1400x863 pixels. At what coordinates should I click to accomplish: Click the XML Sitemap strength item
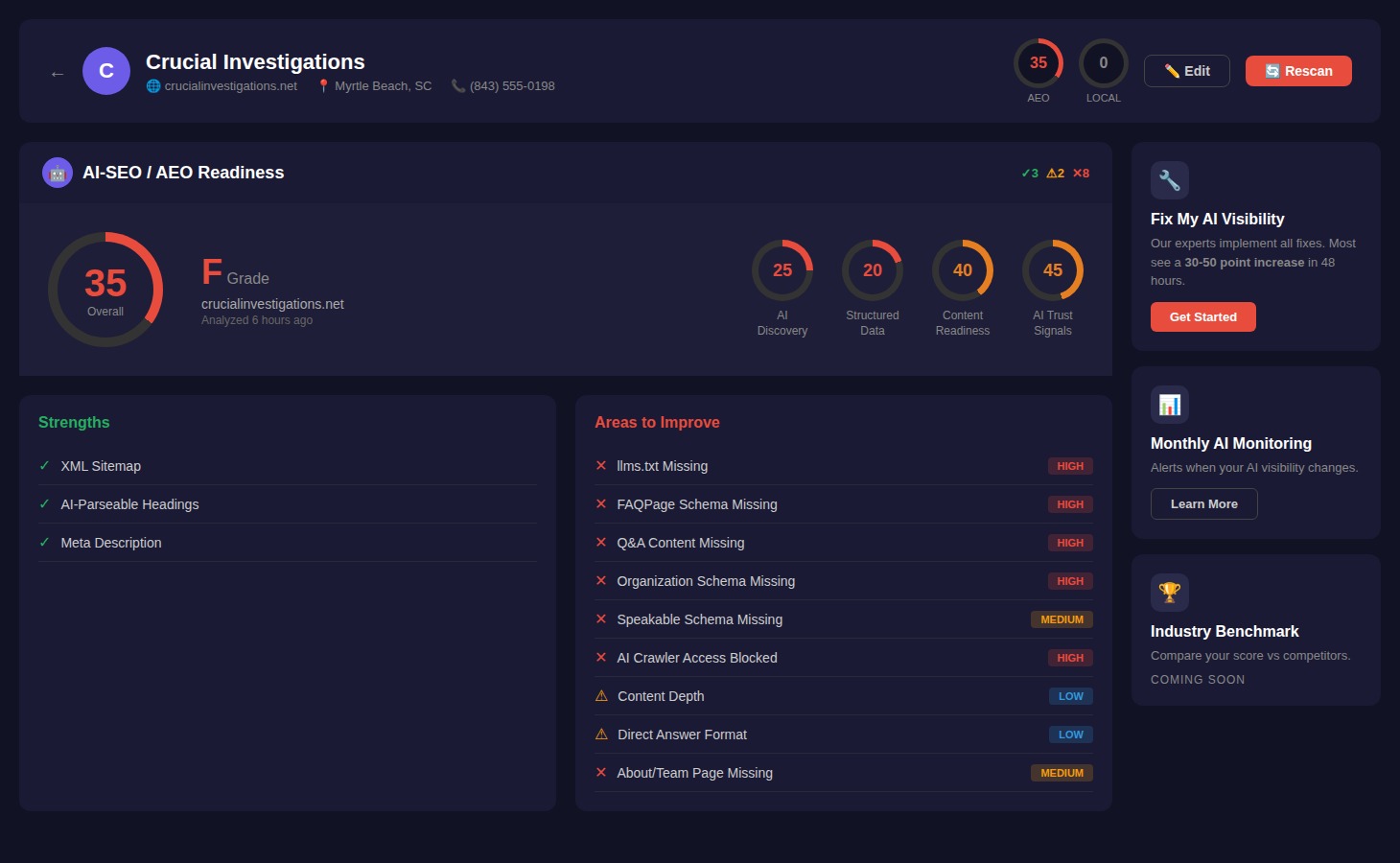pyautogui.click(x=101, y=466)
